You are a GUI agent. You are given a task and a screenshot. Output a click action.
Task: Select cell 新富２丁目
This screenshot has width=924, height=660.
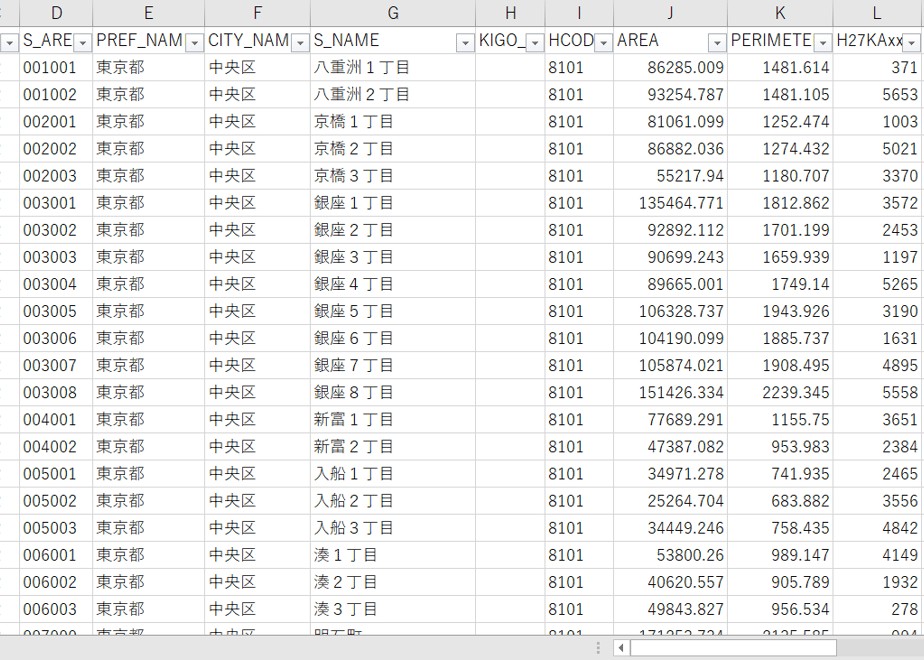pos(393,447)
